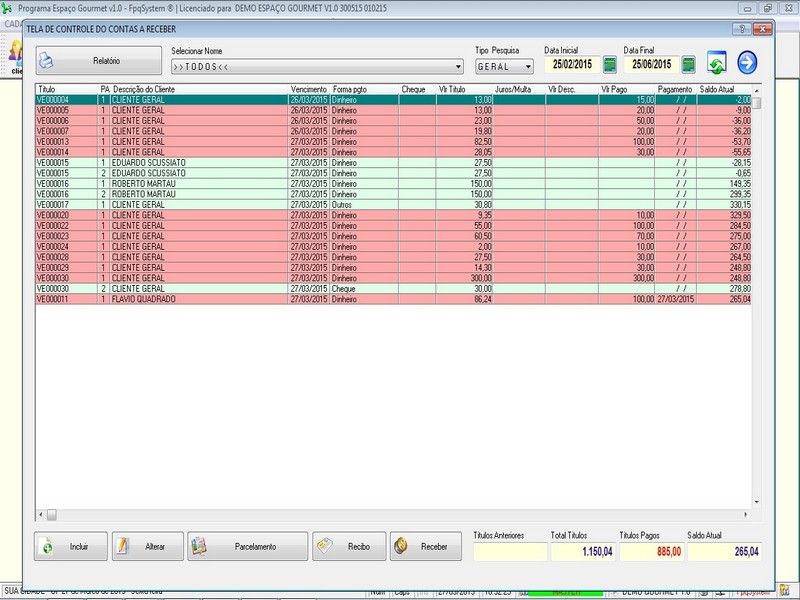The height and width of the screenshot is (600, 800).
Task: Expand the Selecionar Nome dropdown
Action: pyautogui.click(x=458, y=67)
